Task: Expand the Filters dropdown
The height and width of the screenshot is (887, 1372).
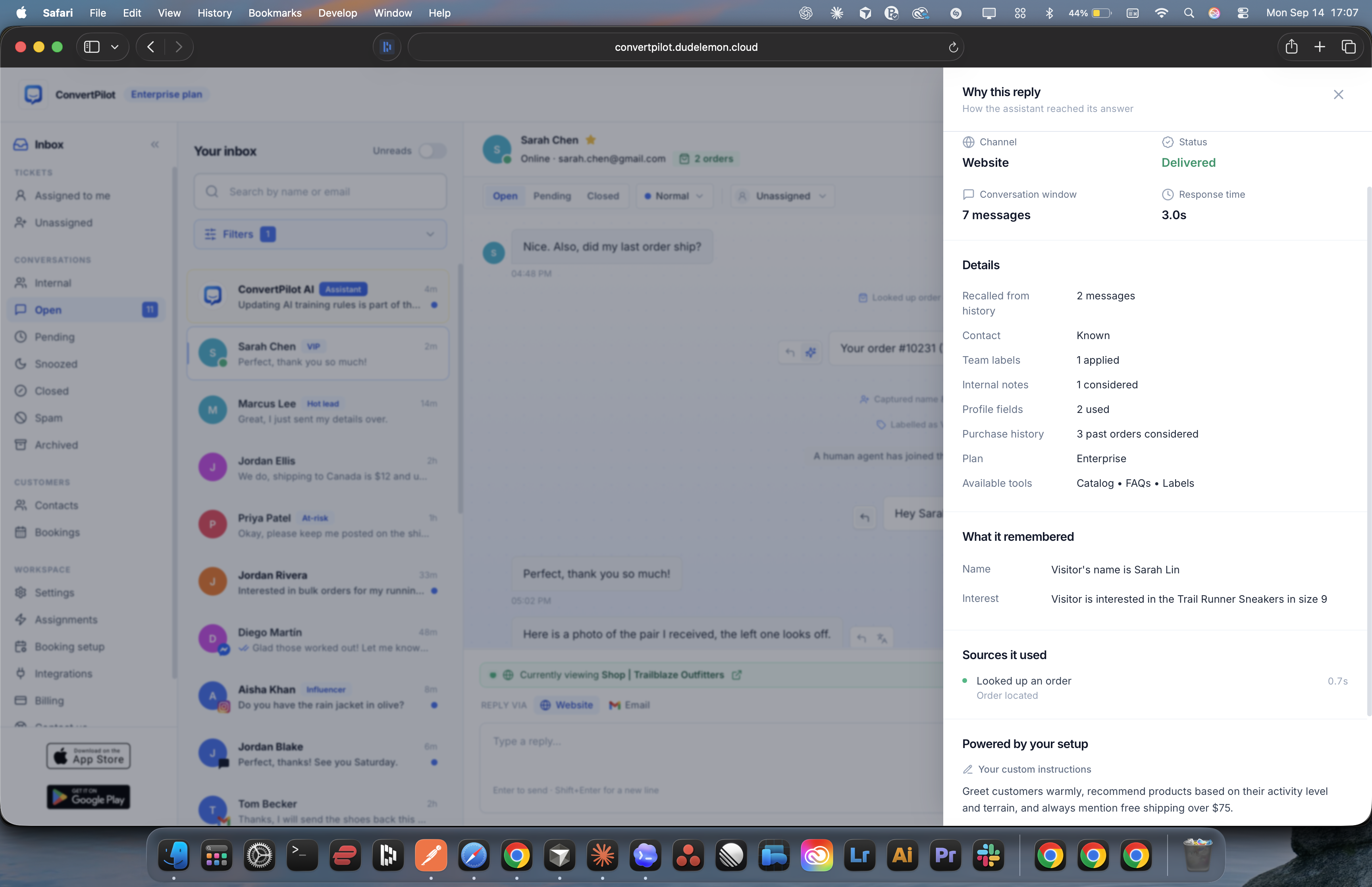Action: [320, 234]
